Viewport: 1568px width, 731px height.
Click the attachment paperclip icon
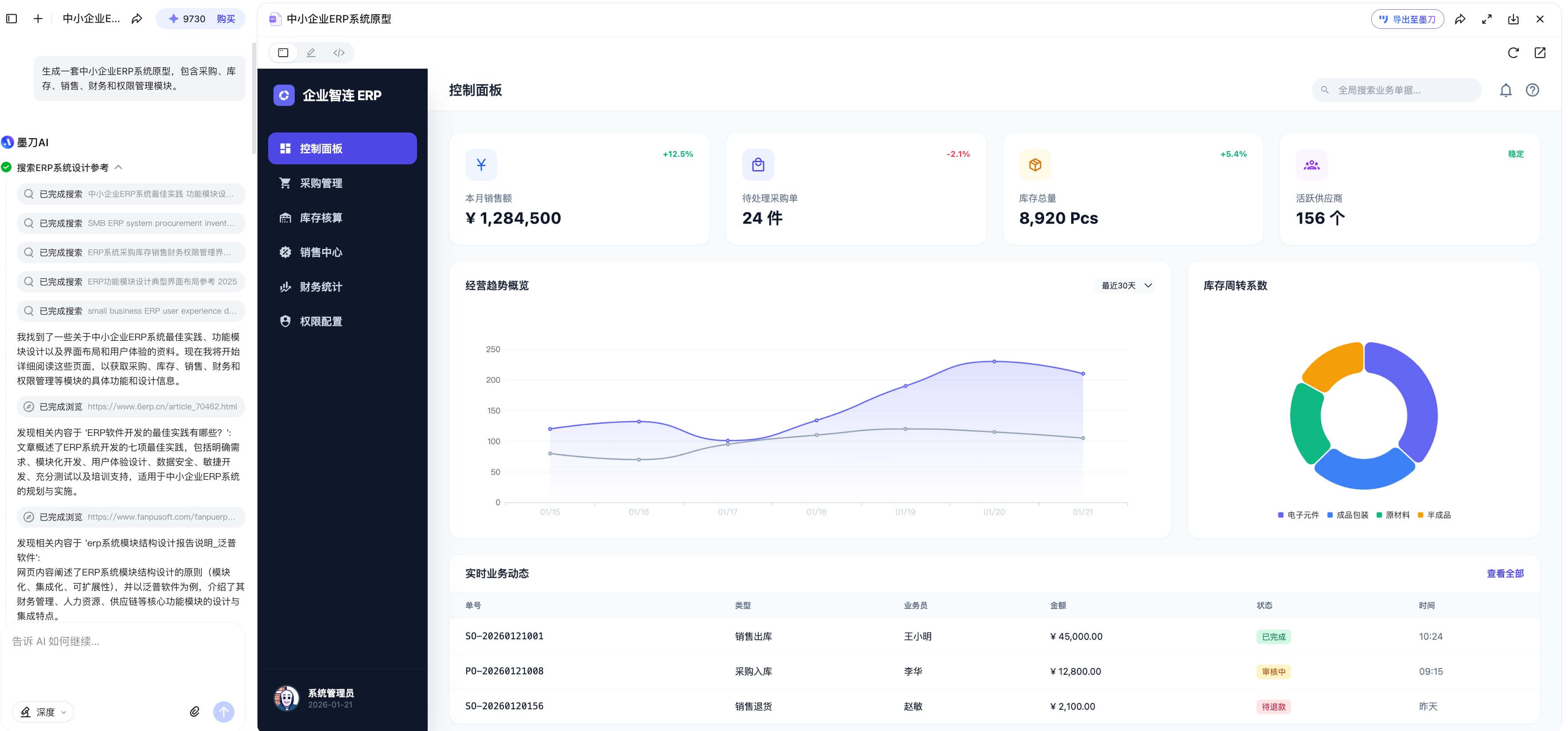pyautogui.click(x=194, y=711)
